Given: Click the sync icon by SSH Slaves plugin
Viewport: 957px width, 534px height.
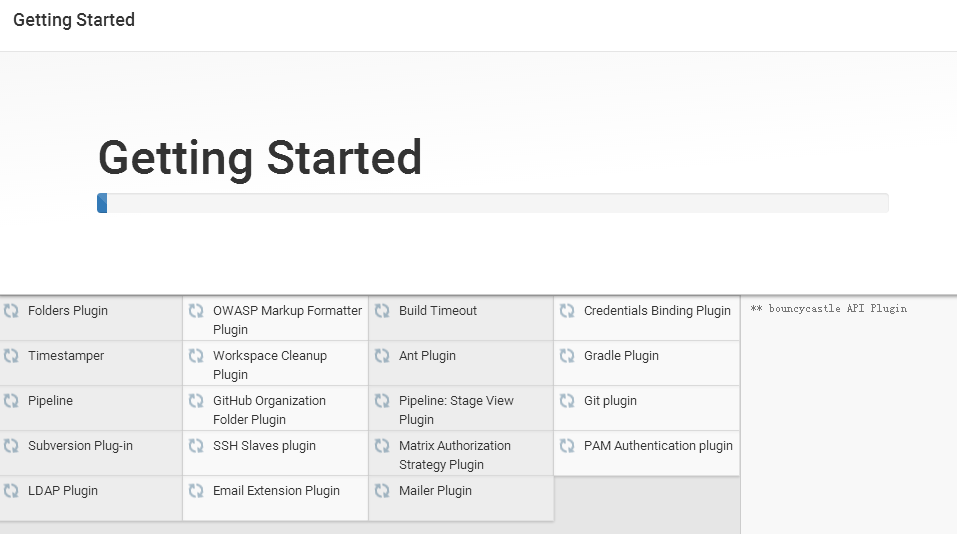Looking at the screenshot, I should point(196,446).
